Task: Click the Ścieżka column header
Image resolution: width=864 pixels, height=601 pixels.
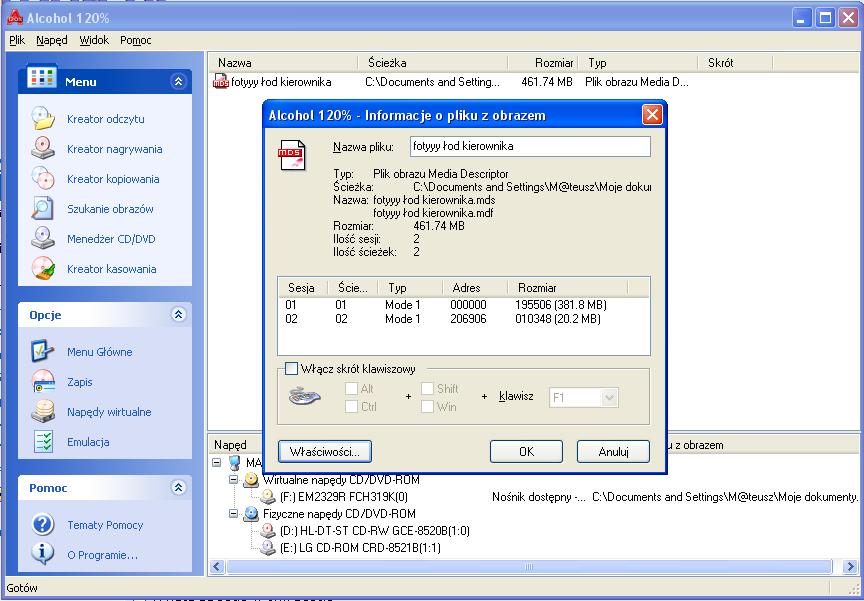Action: [433, 63]
